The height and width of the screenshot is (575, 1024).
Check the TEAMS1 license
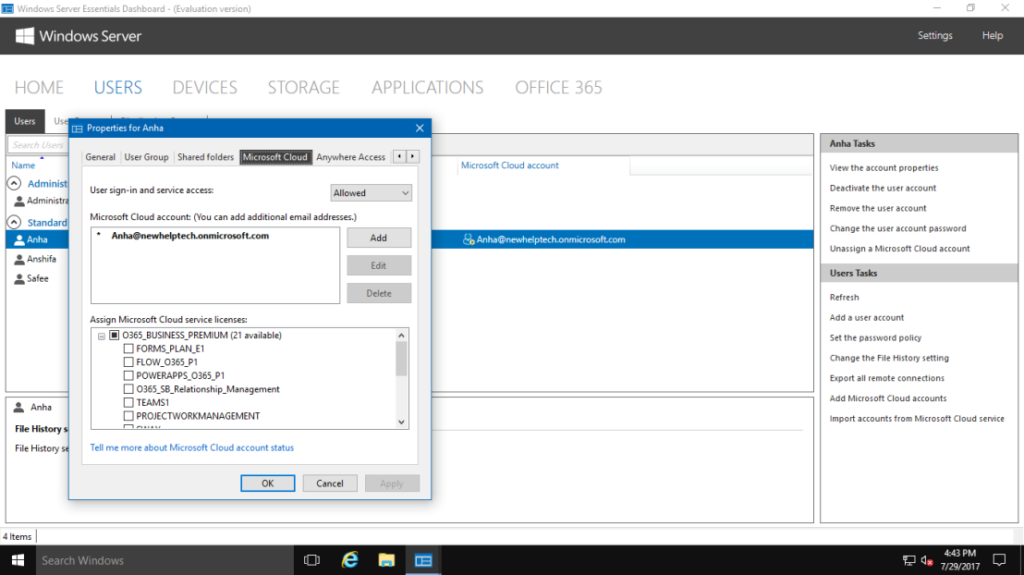coord(128,402)
